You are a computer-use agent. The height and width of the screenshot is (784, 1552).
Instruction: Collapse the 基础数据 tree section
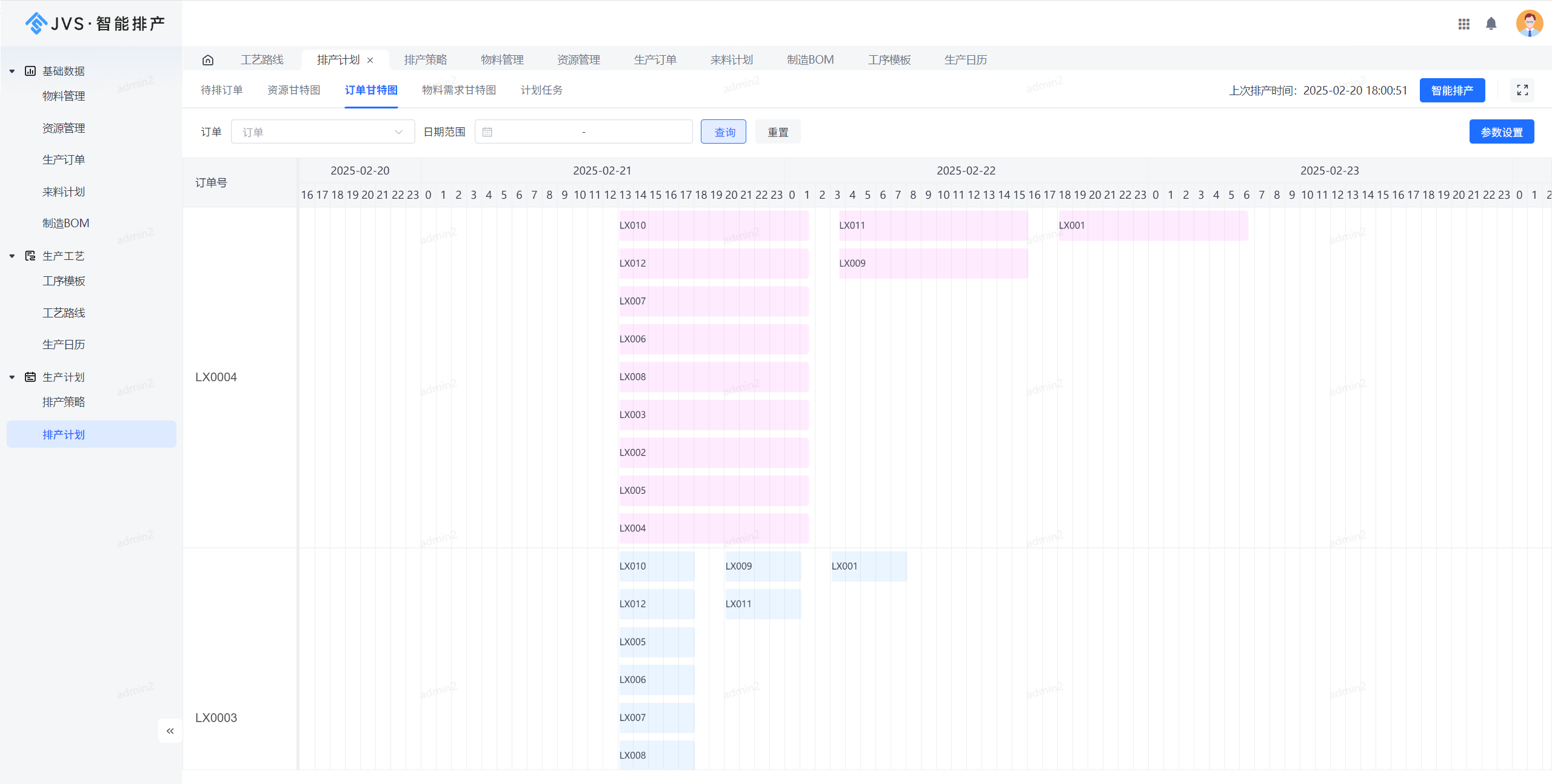12,71
